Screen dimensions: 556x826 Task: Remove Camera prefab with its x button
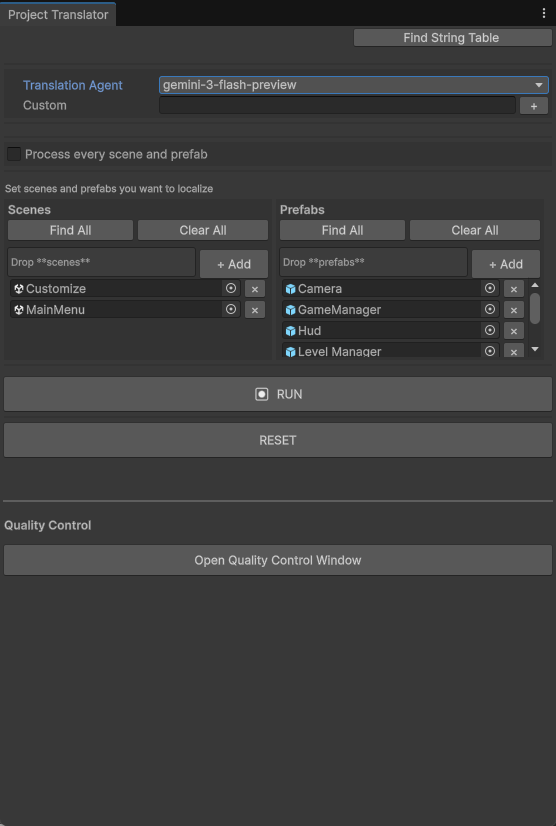tap(513, 289)
